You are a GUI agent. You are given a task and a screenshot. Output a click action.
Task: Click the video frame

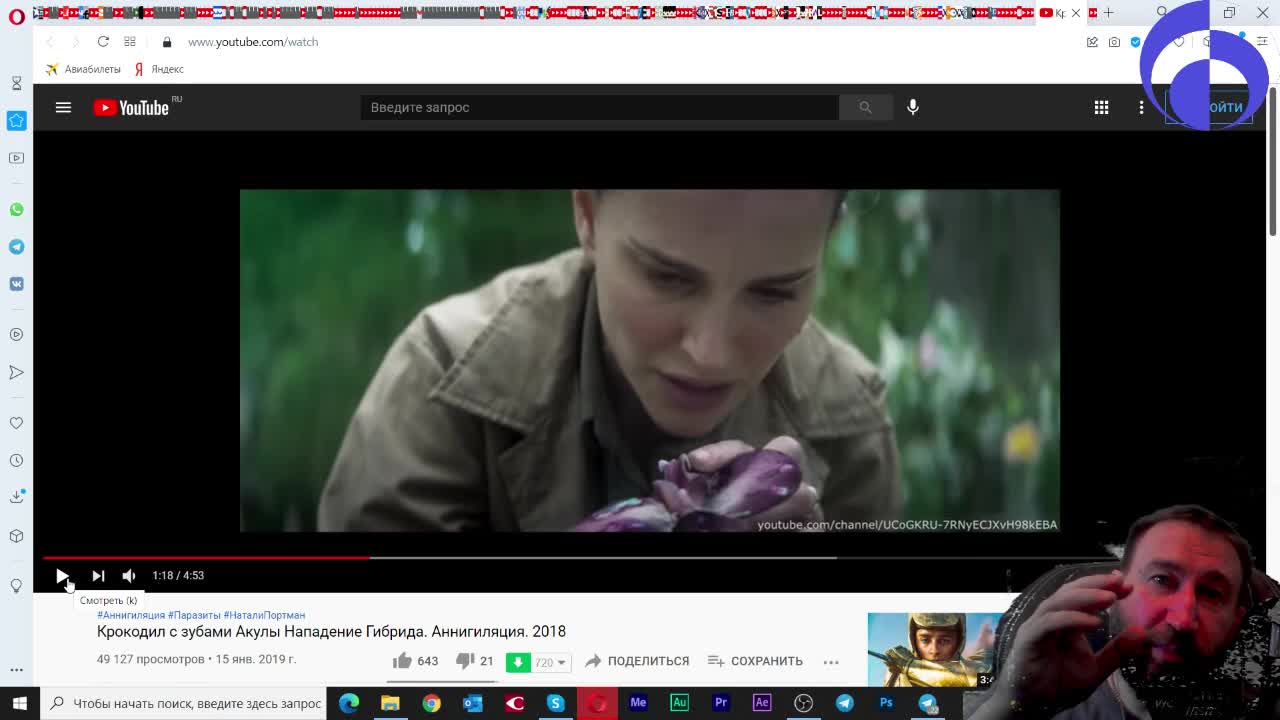(649, 360)
